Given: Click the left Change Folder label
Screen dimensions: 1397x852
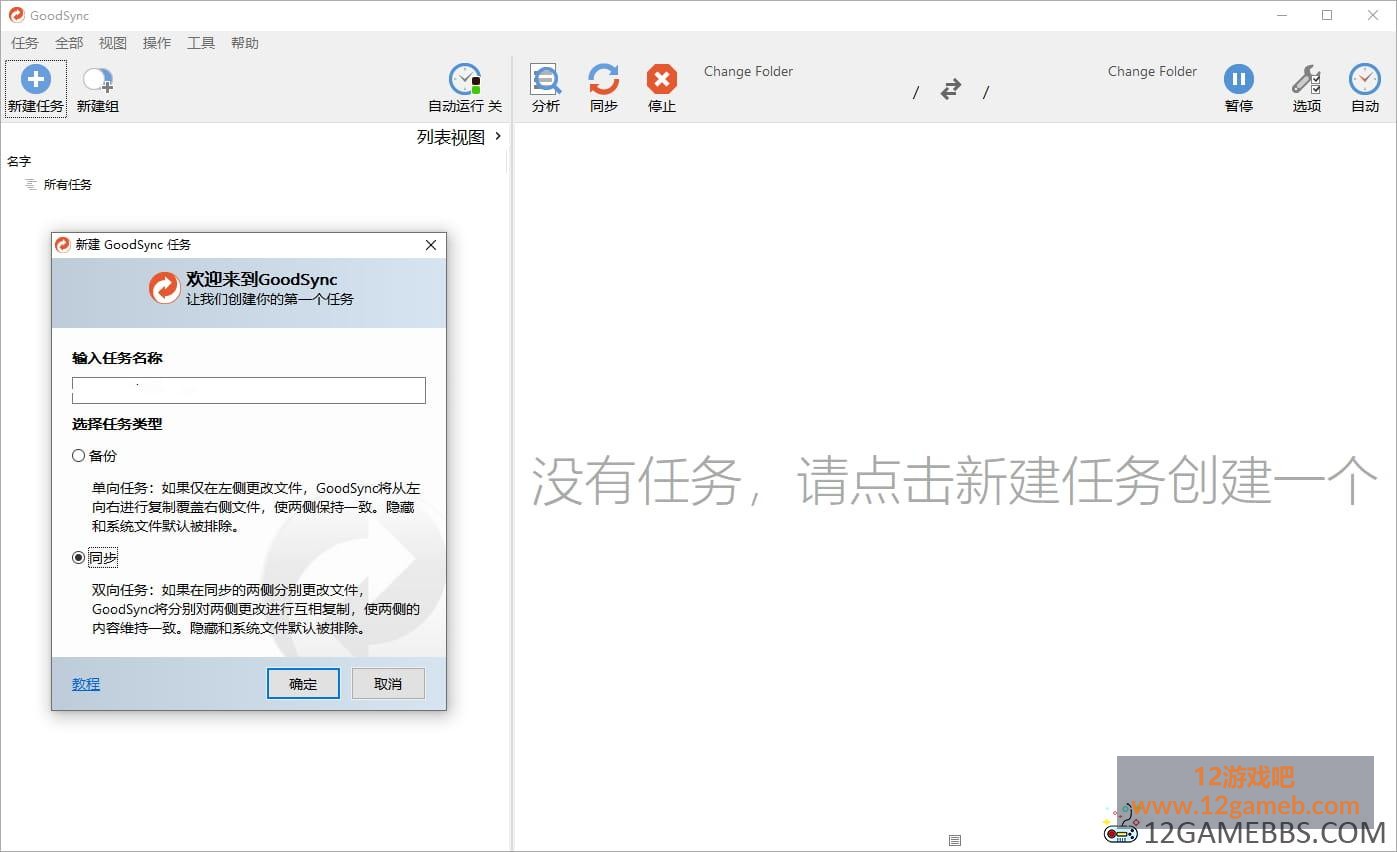Looking at the screenshot, I should tap(748, 71).
